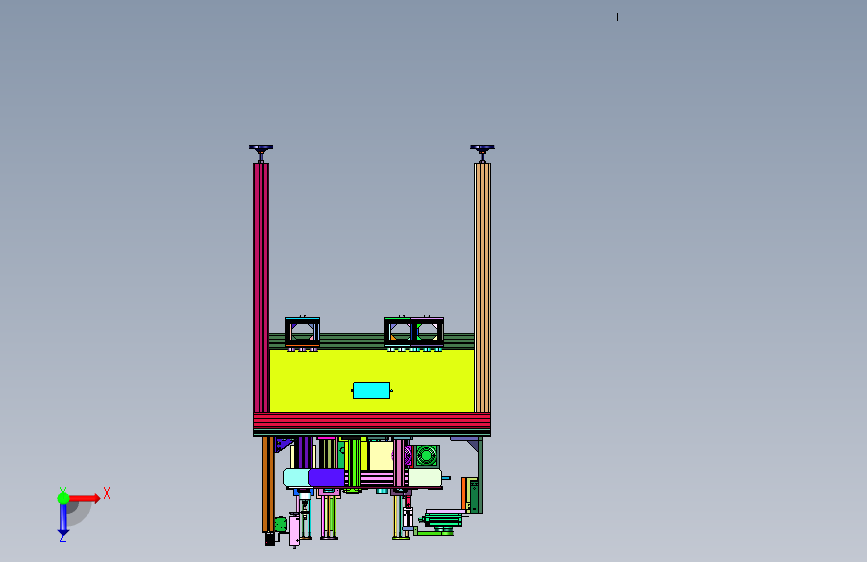Select the green-topped black frame box

pos(398,332)
